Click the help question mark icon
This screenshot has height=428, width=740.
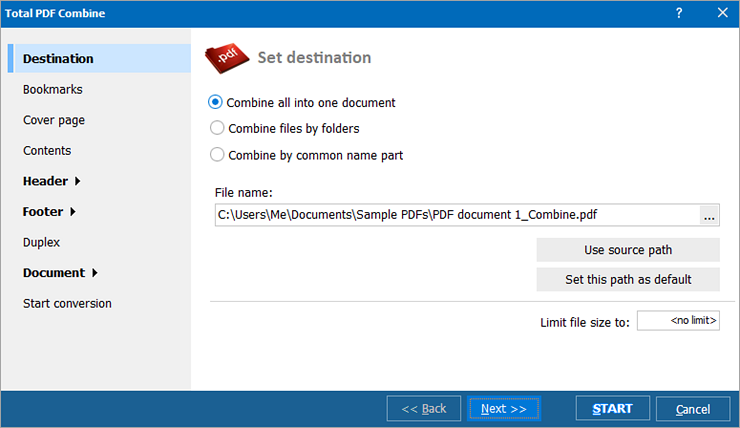pos(679,13)
